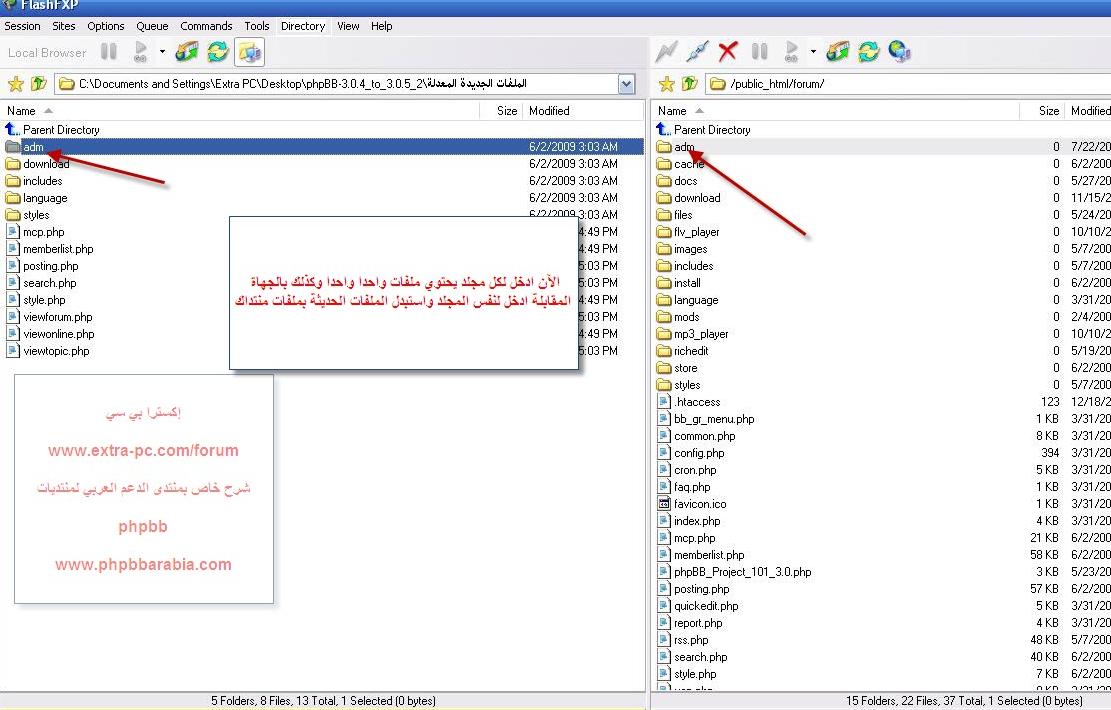Select remote file phpBB_Project_101_3.0.php

[x=734, y=572]
